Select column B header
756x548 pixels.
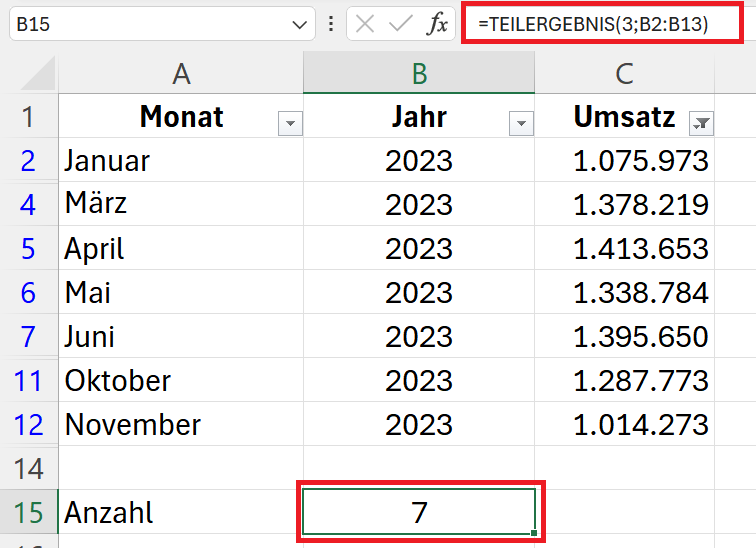[419, 74]
